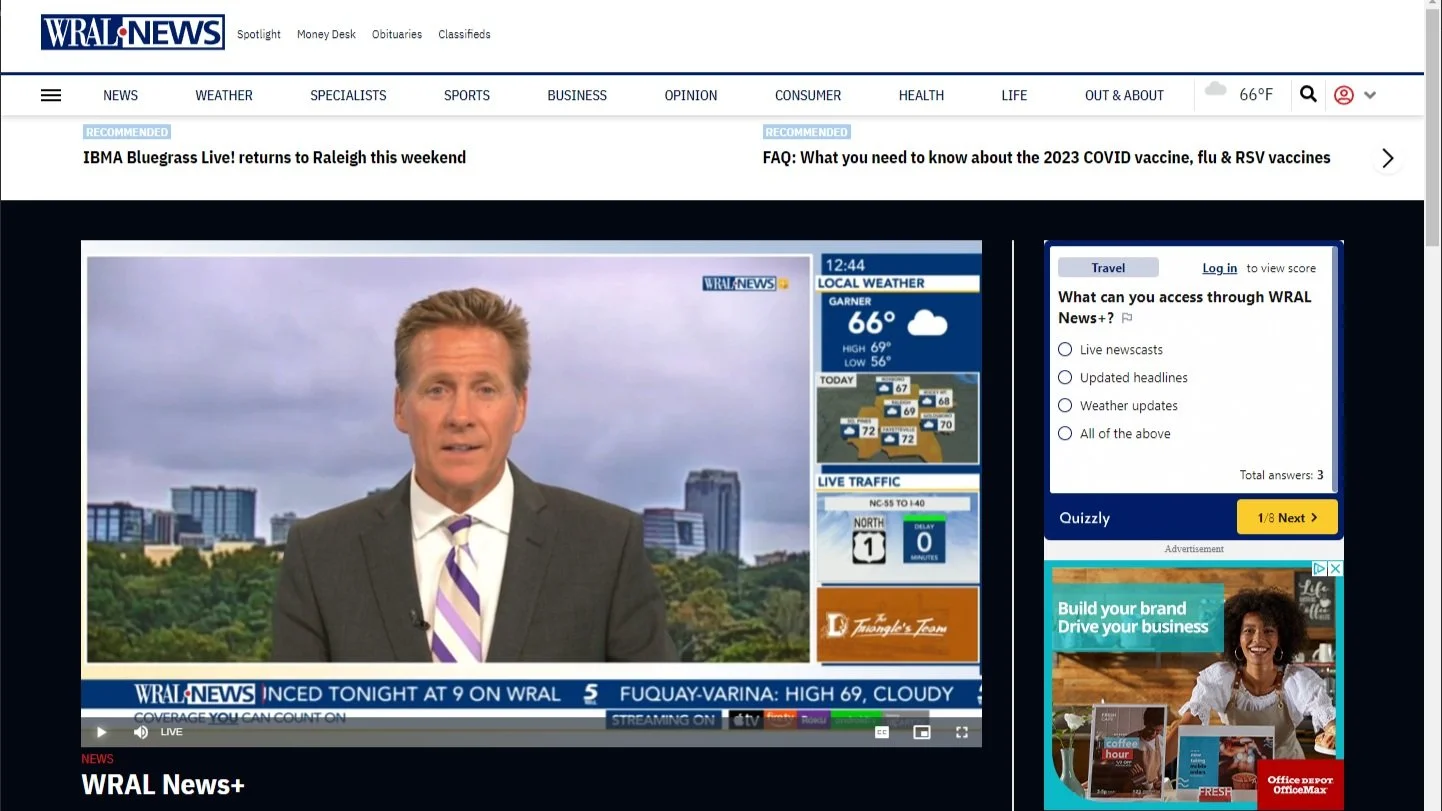Click the cloudy weather icon in navbar
The height and width of the screenshot is (811, 1442).
point(1216,90)
